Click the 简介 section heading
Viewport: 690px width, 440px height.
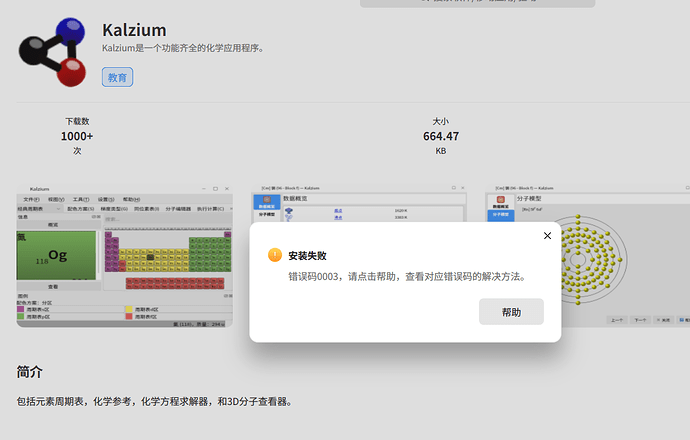[x=29, y=372]
